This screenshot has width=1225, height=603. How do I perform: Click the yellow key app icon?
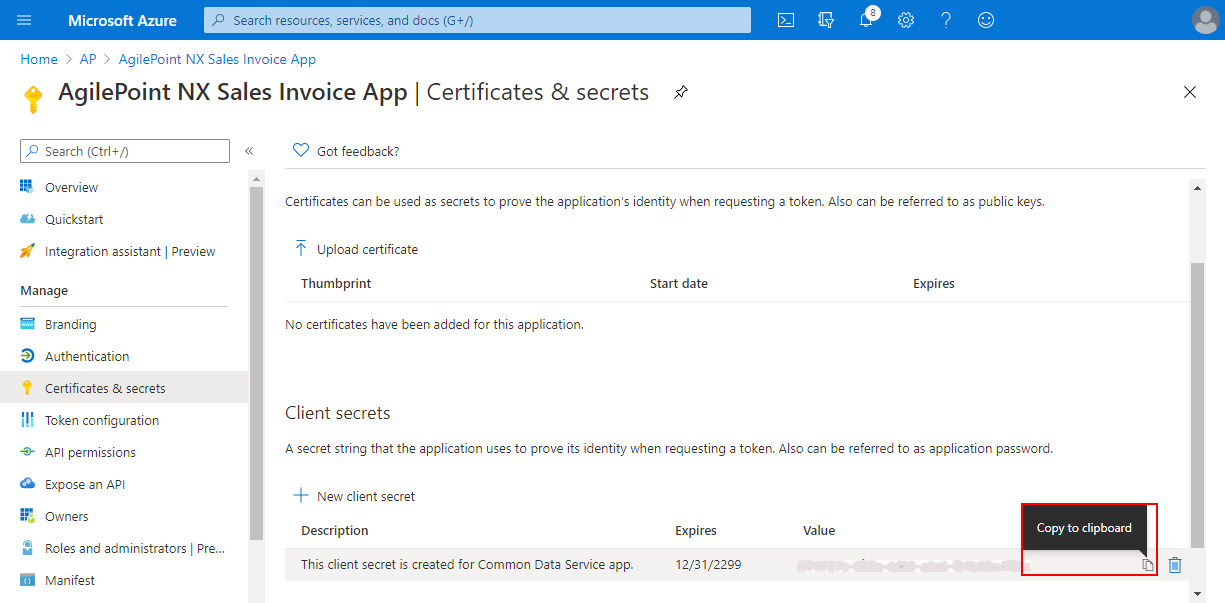[33, 98]
